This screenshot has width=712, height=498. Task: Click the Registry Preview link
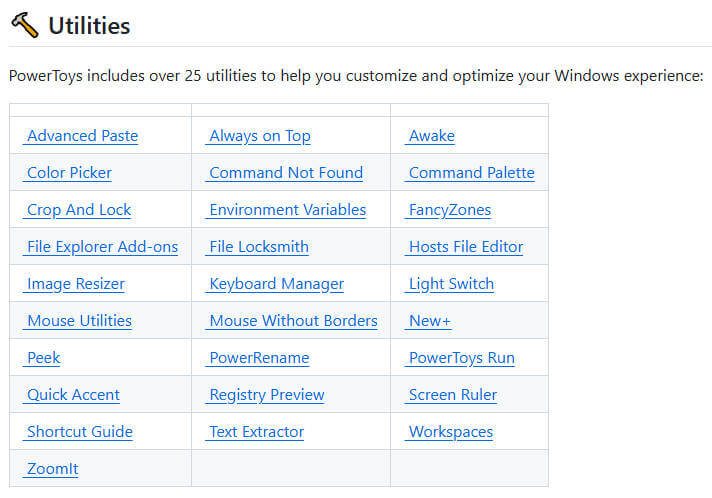(x=265, y=394)
